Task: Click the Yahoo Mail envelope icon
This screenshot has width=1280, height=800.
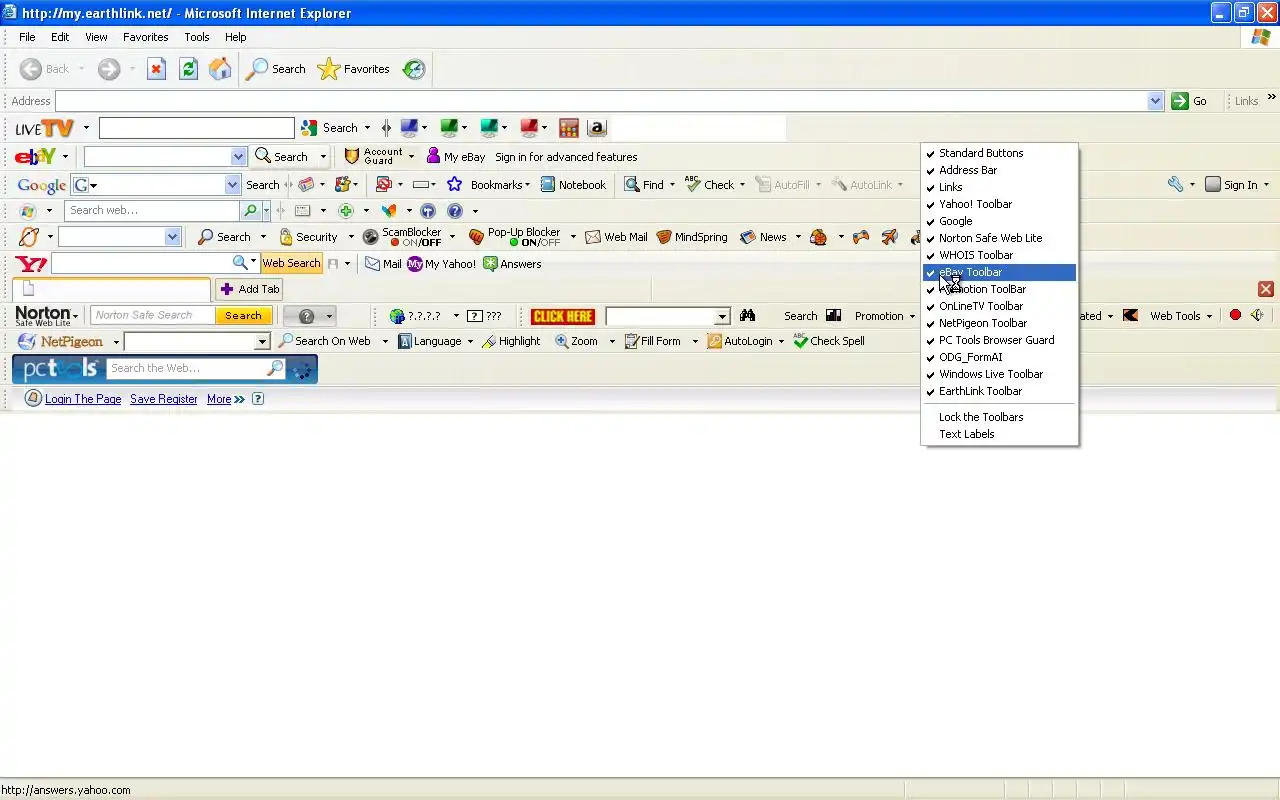Action: pyautogui.click(x=372, y=264)
